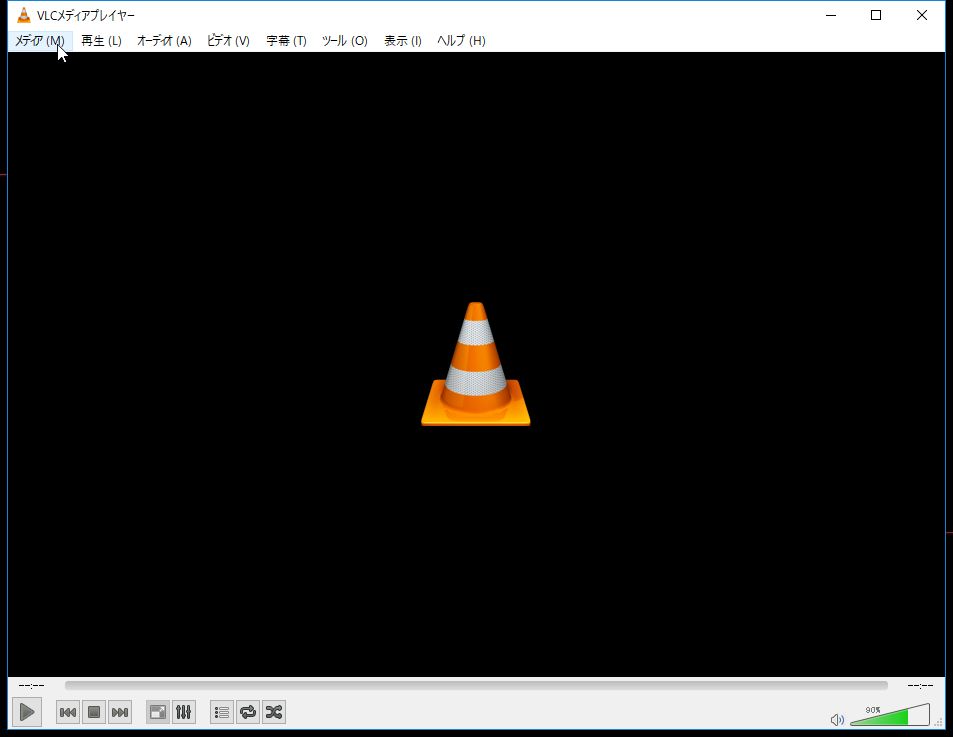The width and height of the screenshot is (953, 737).
Task: Click the Play button
Action: click(27, 712)
